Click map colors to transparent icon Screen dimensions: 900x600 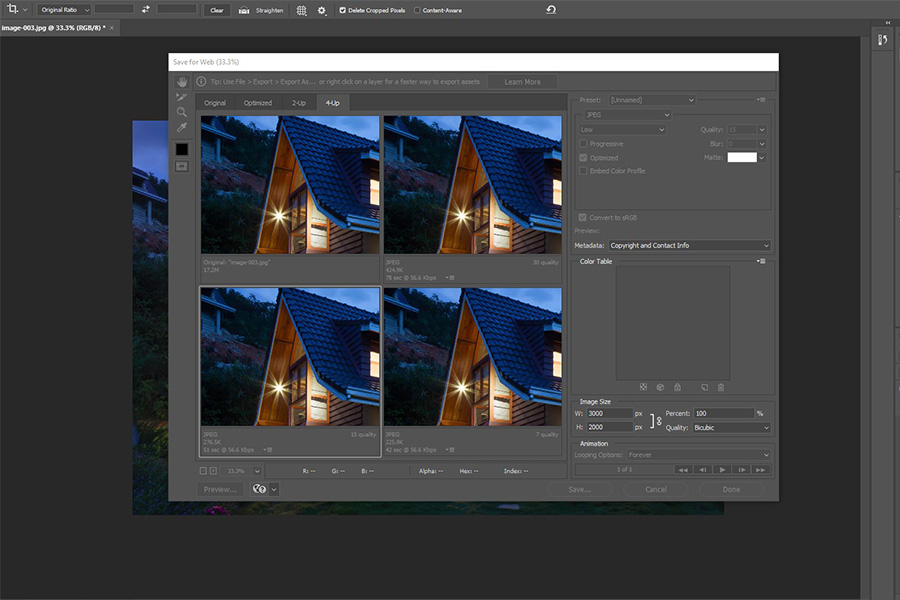pos(643,388)
